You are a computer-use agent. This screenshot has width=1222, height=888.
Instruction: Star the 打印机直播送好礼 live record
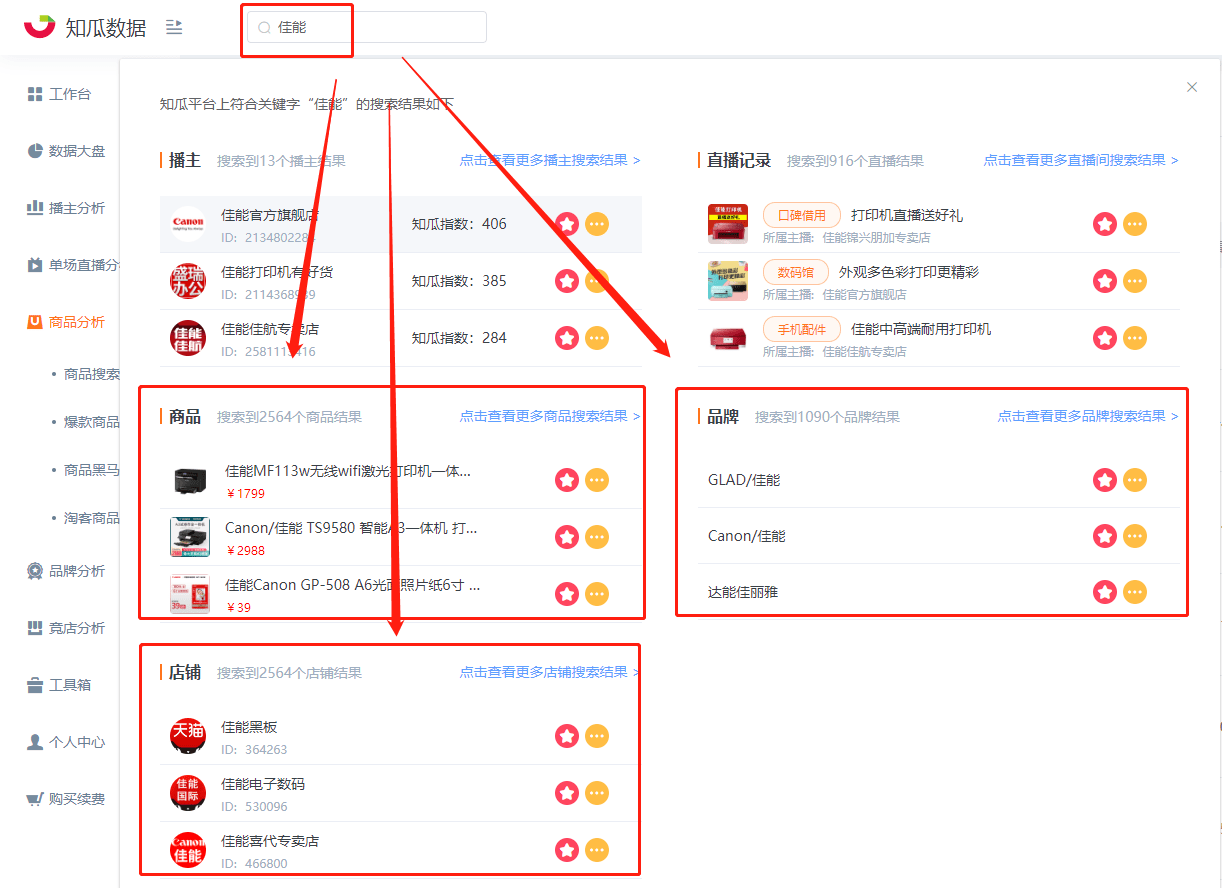tap(1105, 224)
